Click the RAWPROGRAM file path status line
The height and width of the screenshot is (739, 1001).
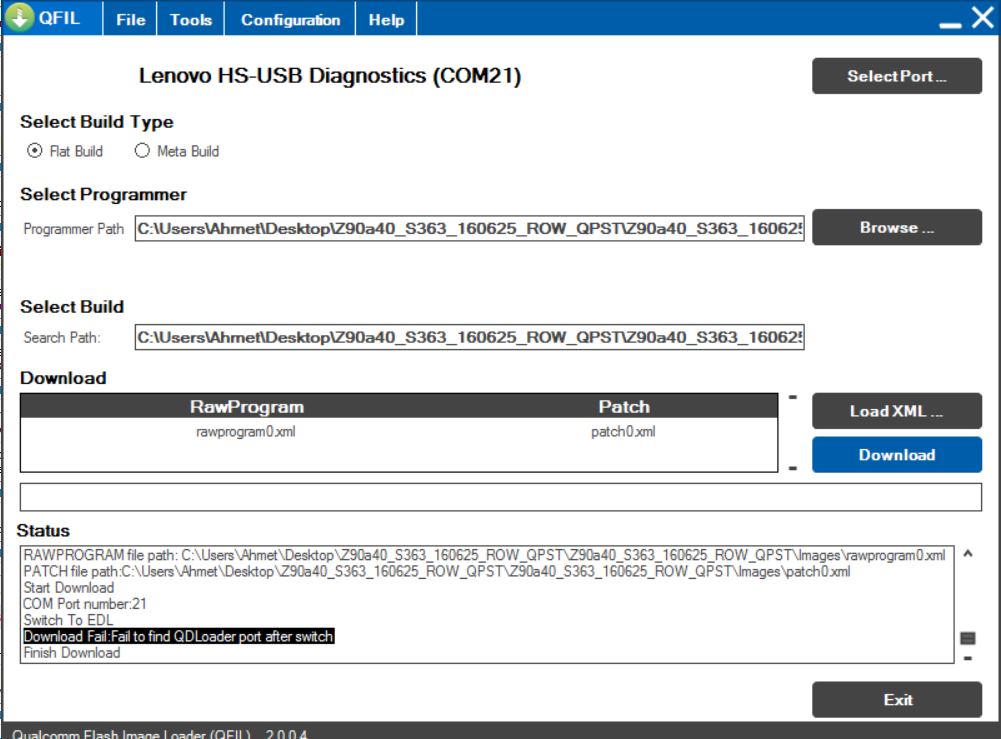click(x=484, y=555)
